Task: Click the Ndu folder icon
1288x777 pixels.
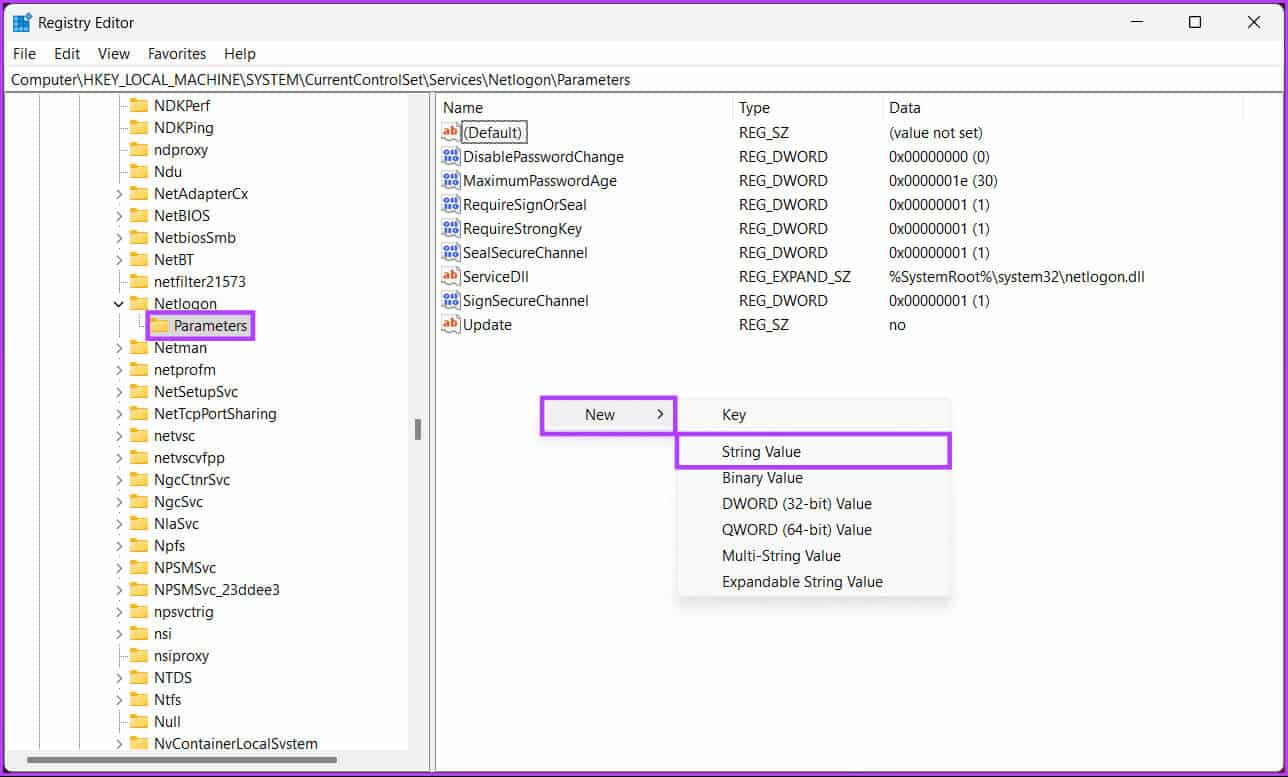Action: (139, 171)
